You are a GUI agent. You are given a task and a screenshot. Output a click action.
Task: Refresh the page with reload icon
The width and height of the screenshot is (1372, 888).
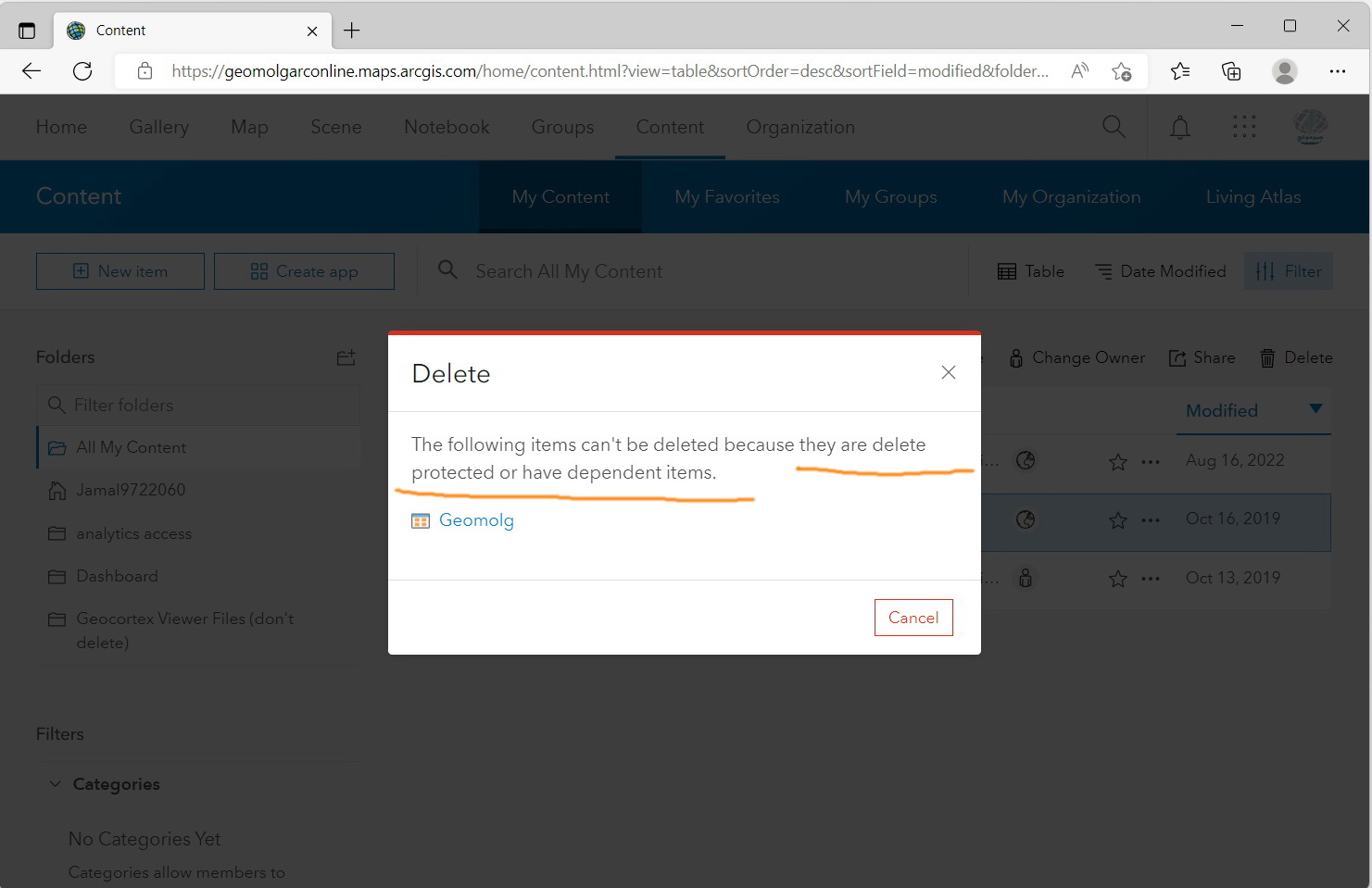82,71
